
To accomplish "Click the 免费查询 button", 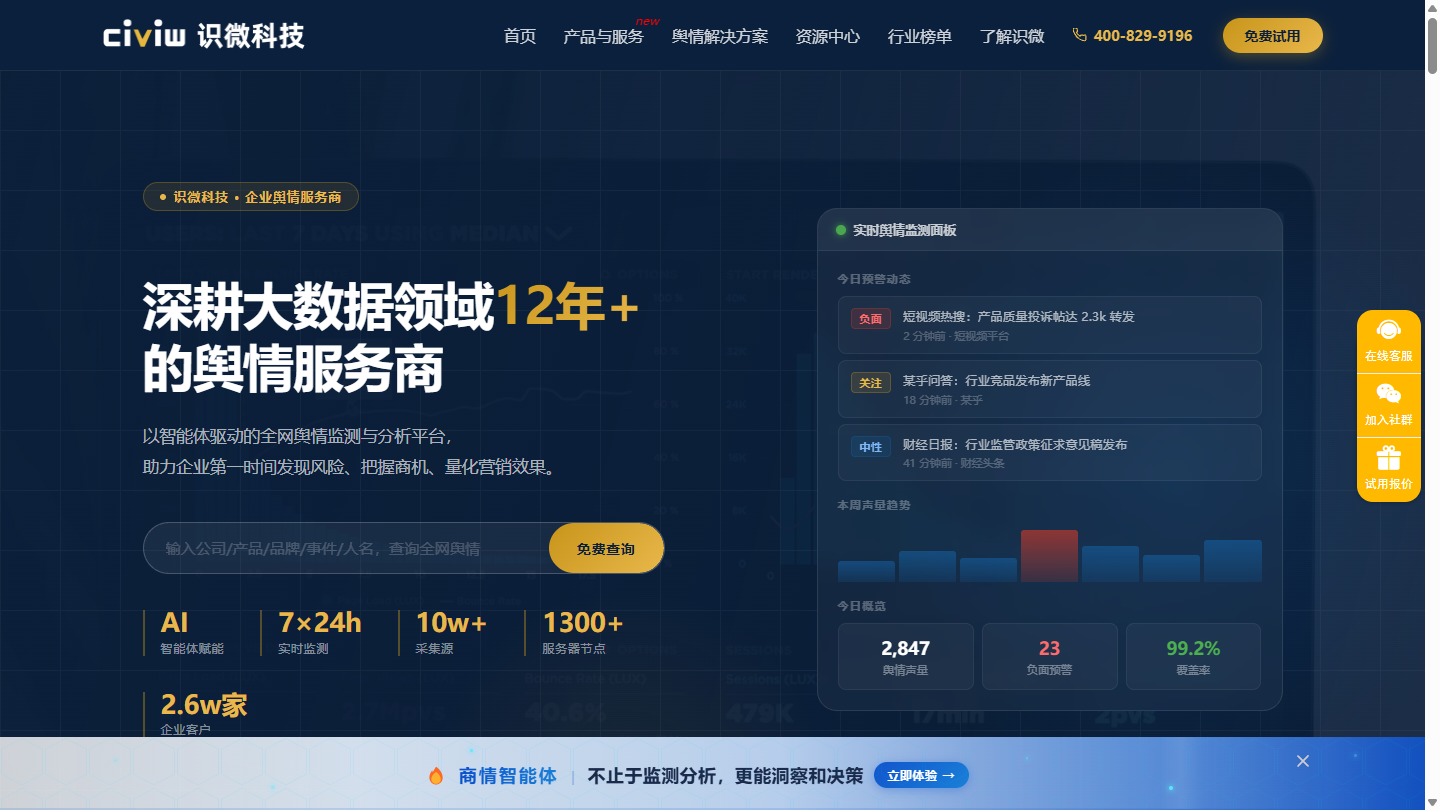I will (606, 549).
